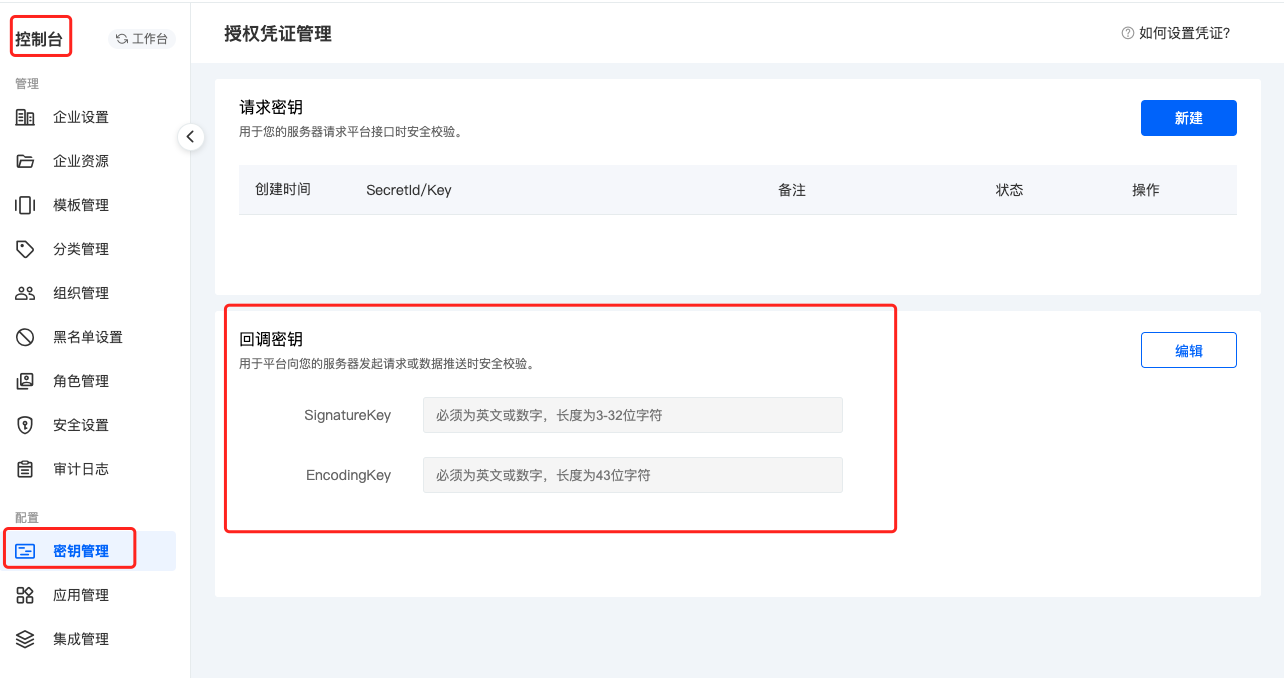Collapse the sidebar with arrow button
1284x678 pixels.
click(190, 137)
